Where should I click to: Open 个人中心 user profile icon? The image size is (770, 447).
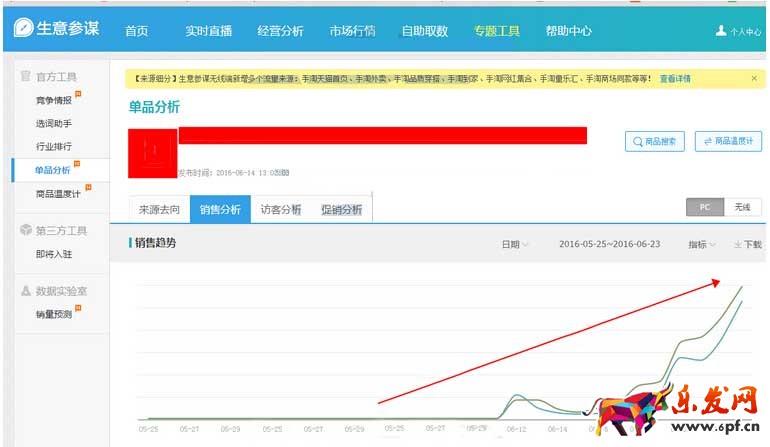tap(721, 31)
